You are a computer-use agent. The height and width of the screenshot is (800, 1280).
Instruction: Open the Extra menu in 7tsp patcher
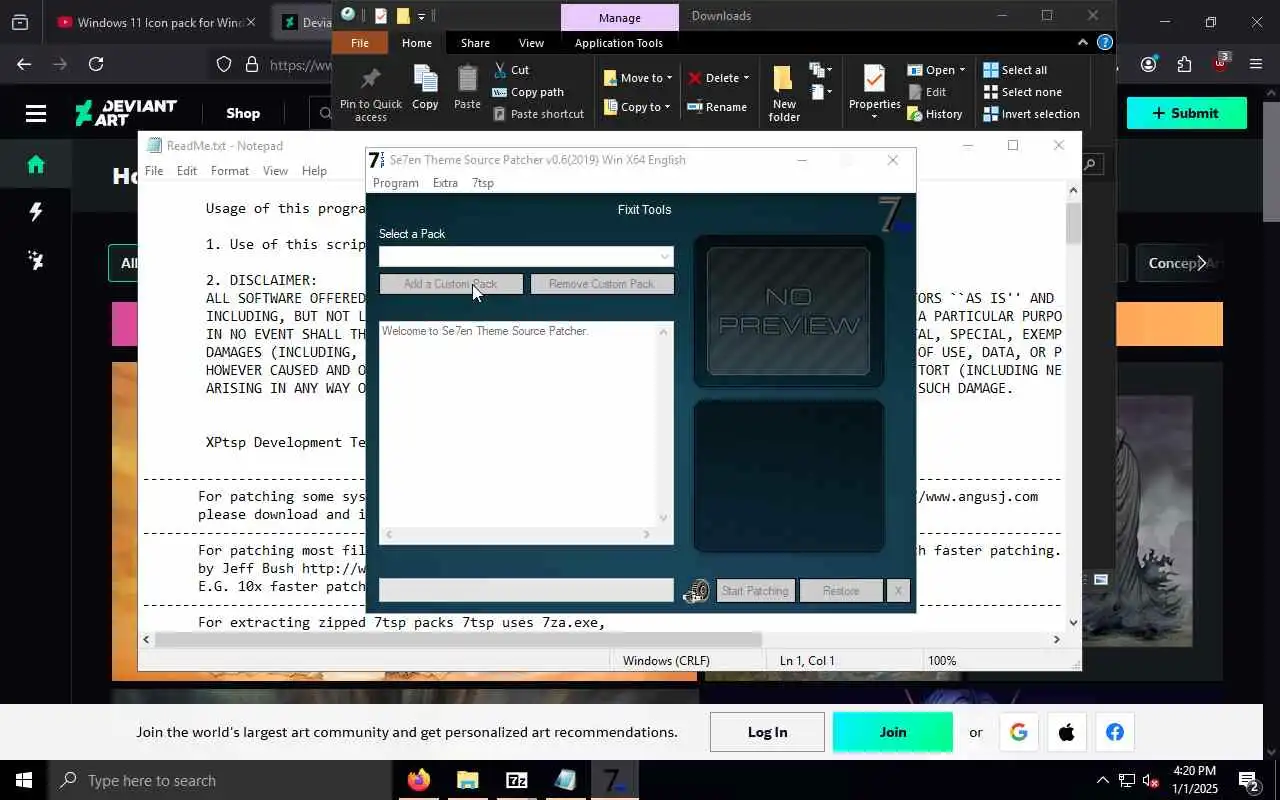click(445, 183)
